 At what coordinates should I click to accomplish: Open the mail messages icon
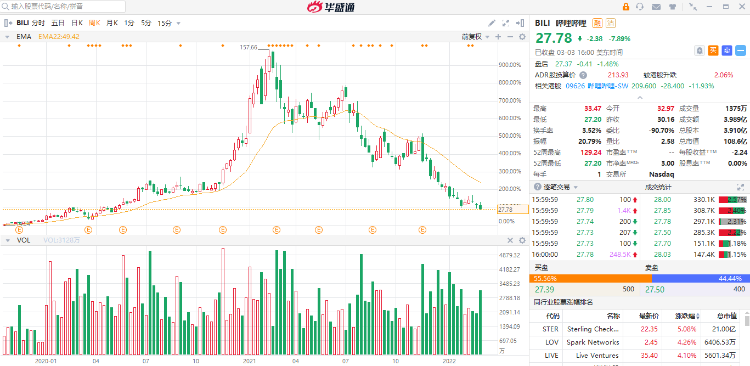click(656, 7)
